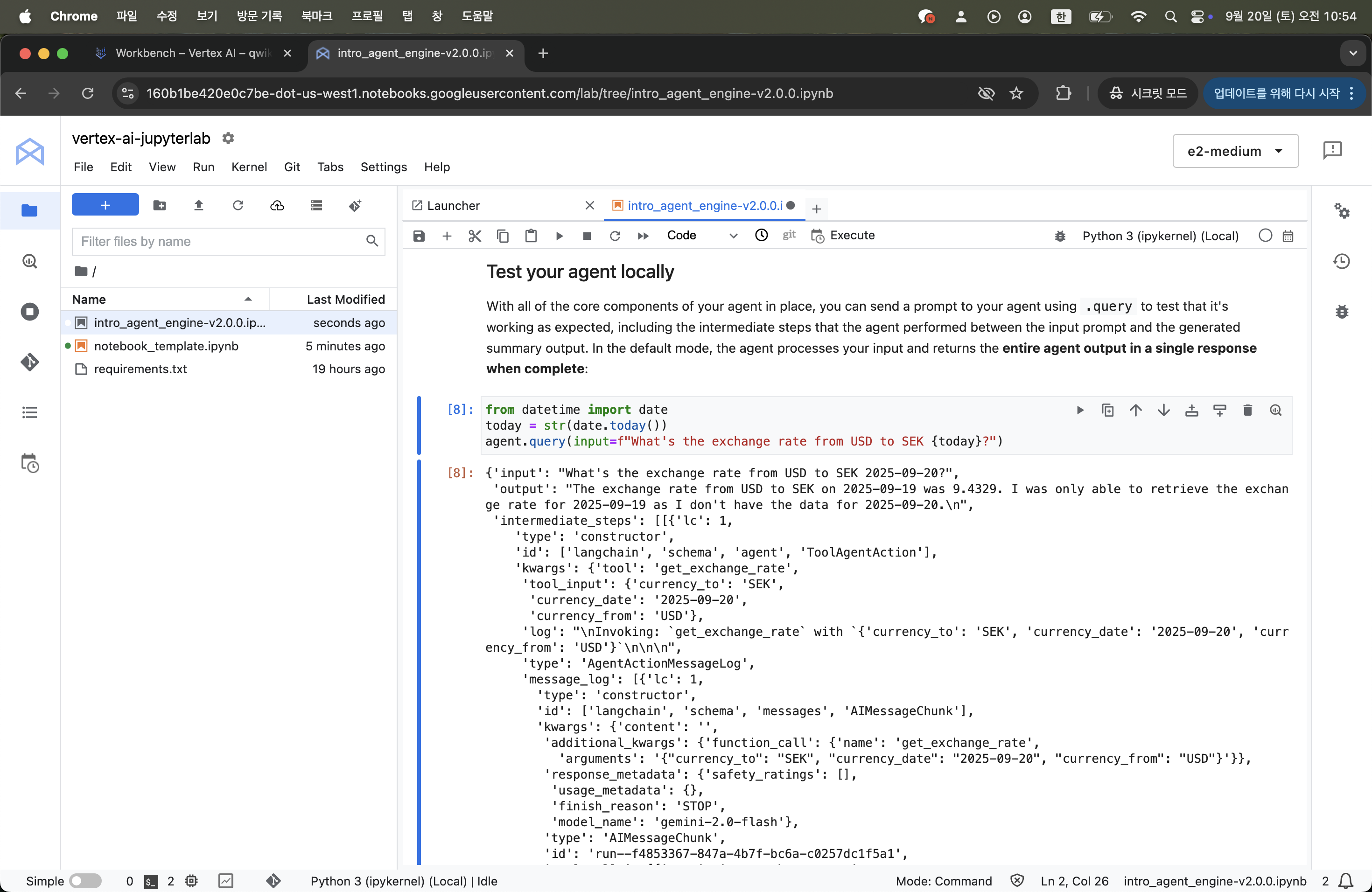Open Git panel in left sidebar

point(29,362)
